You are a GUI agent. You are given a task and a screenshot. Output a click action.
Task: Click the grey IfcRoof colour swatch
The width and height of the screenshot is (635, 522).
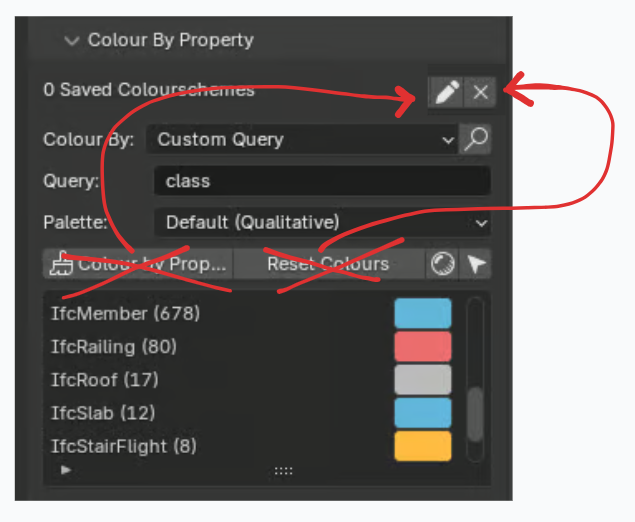423,380
